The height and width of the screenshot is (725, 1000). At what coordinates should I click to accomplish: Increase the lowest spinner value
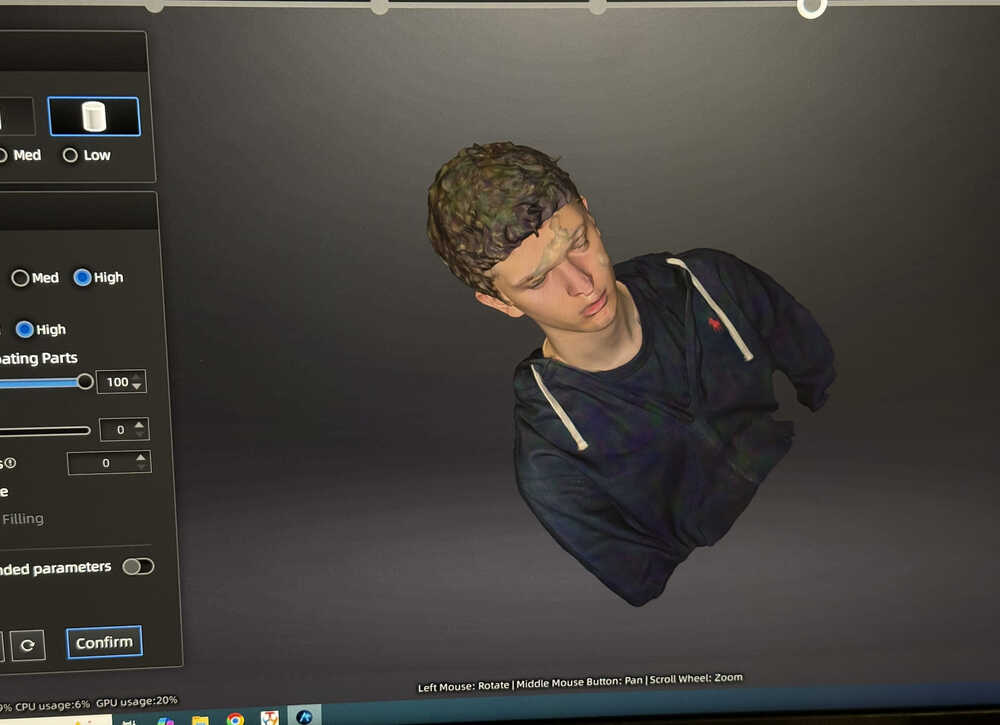point(141,458)
